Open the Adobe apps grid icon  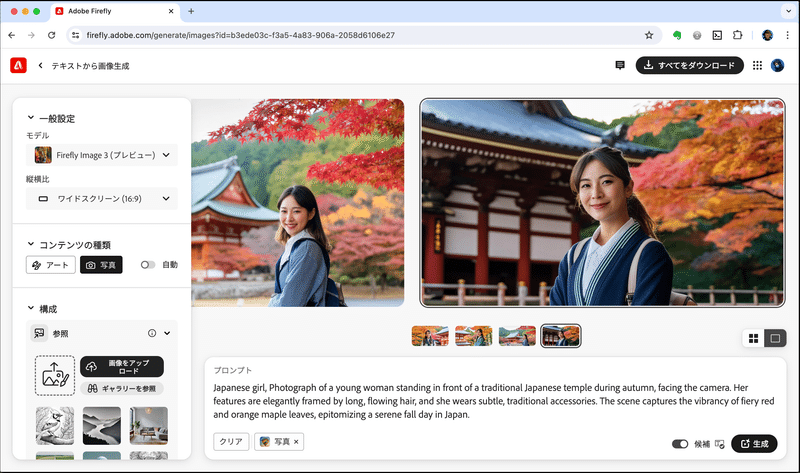coord(757,65)
